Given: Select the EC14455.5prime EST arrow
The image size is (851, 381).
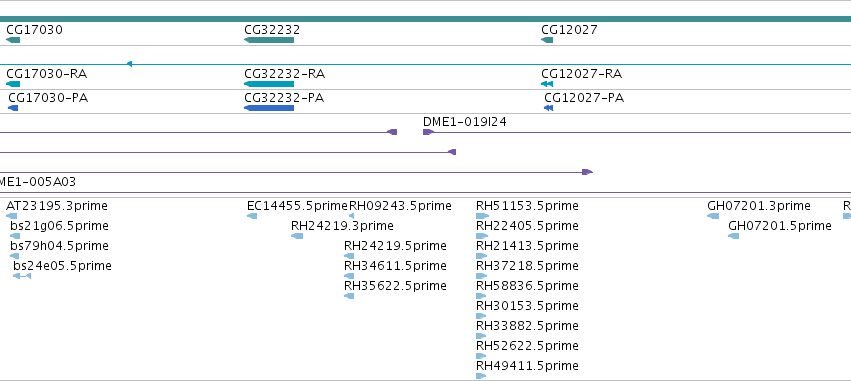Looking at the screenshot, I should tap(252, 216).
